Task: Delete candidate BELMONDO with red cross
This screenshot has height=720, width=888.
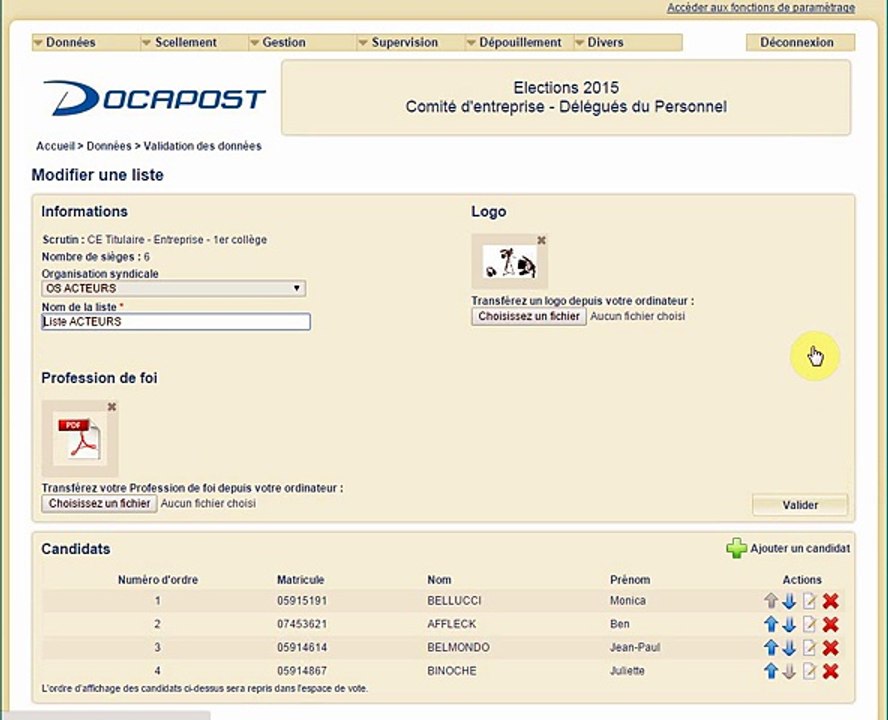Action: (830, 647)
